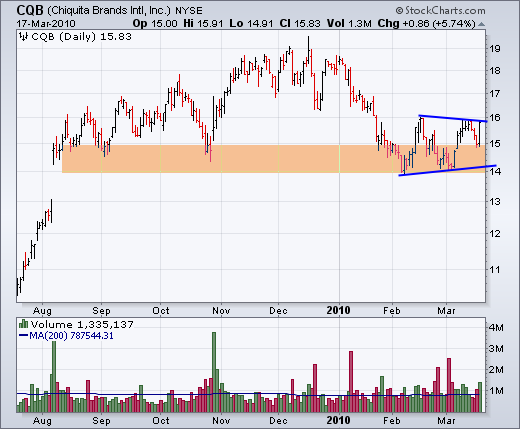Click the 11 price axis label
Screen dimensions: 520x429
(x=495, y=269)
